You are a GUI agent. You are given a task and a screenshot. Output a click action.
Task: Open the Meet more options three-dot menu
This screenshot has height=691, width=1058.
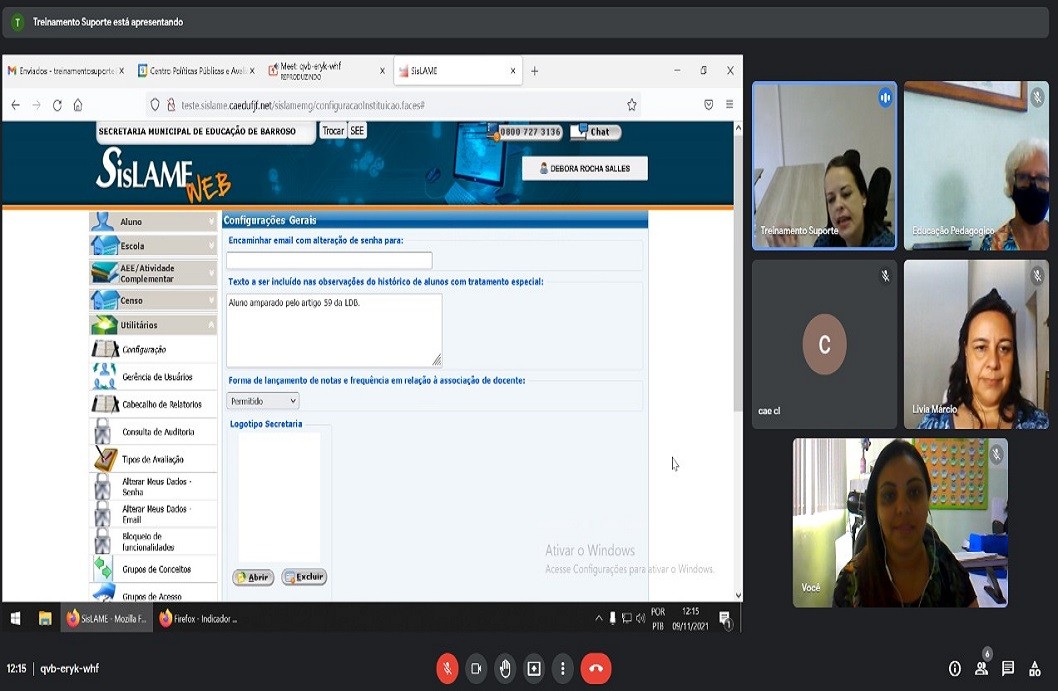click(563, 669)
